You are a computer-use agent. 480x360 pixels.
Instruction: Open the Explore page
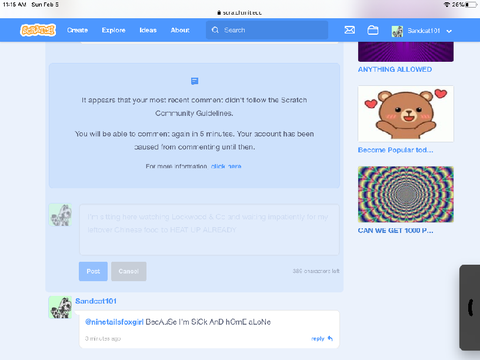coord(114,30)
